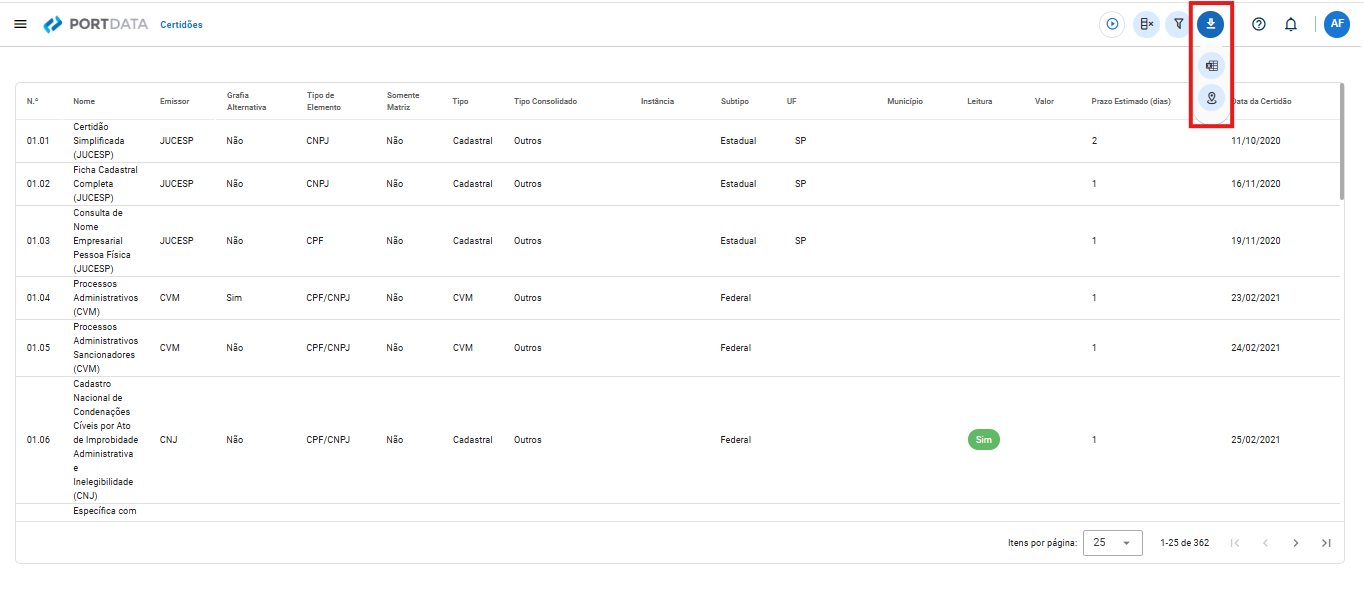The height and width of the screenshot is (596, 1364).
Task: Open notifications bell icon
Action: [1291, 24]
